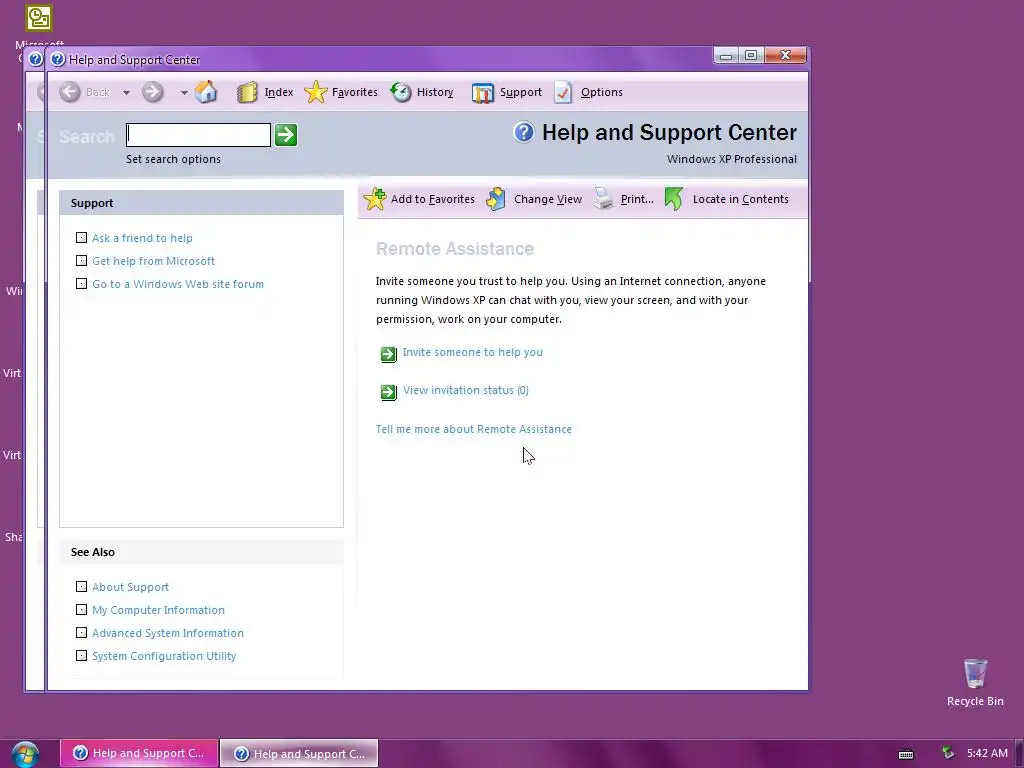Viewport: 1024px width, 768px height.
Task: Switch to second Help and Support taskbar button
Action: click(299, 753)
